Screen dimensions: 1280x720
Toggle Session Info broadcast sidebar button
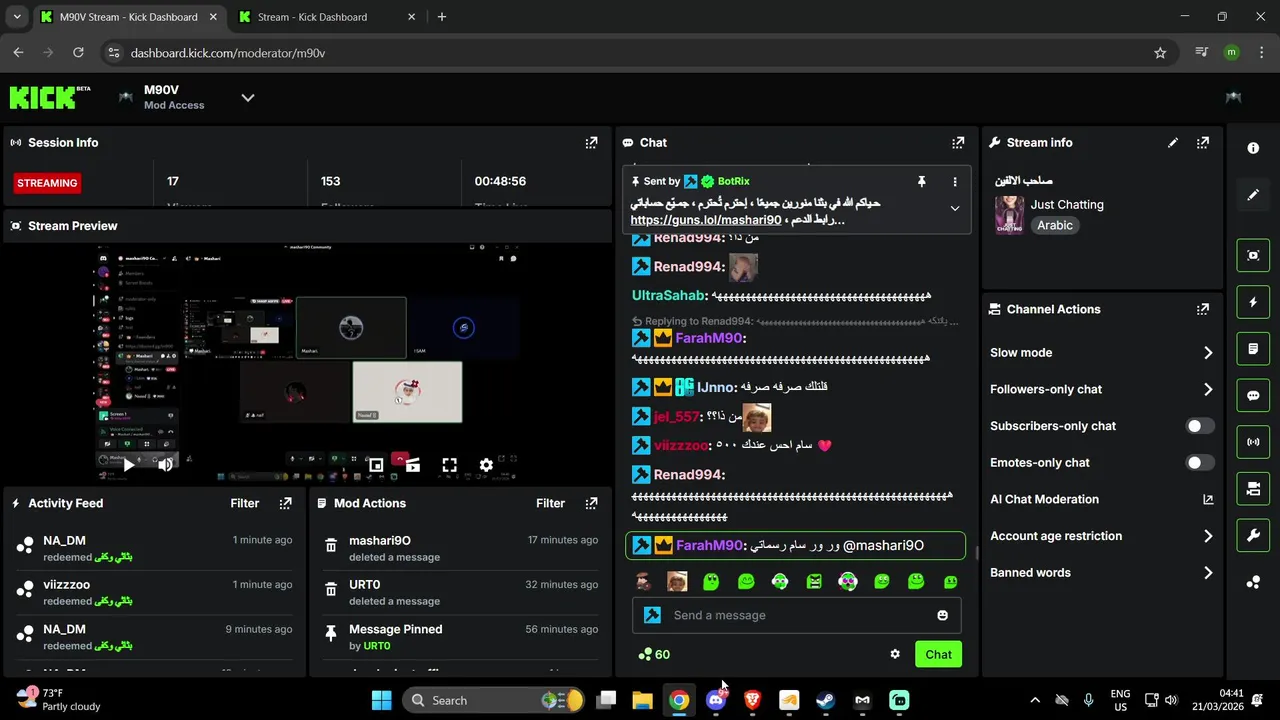click(1253, 442)
